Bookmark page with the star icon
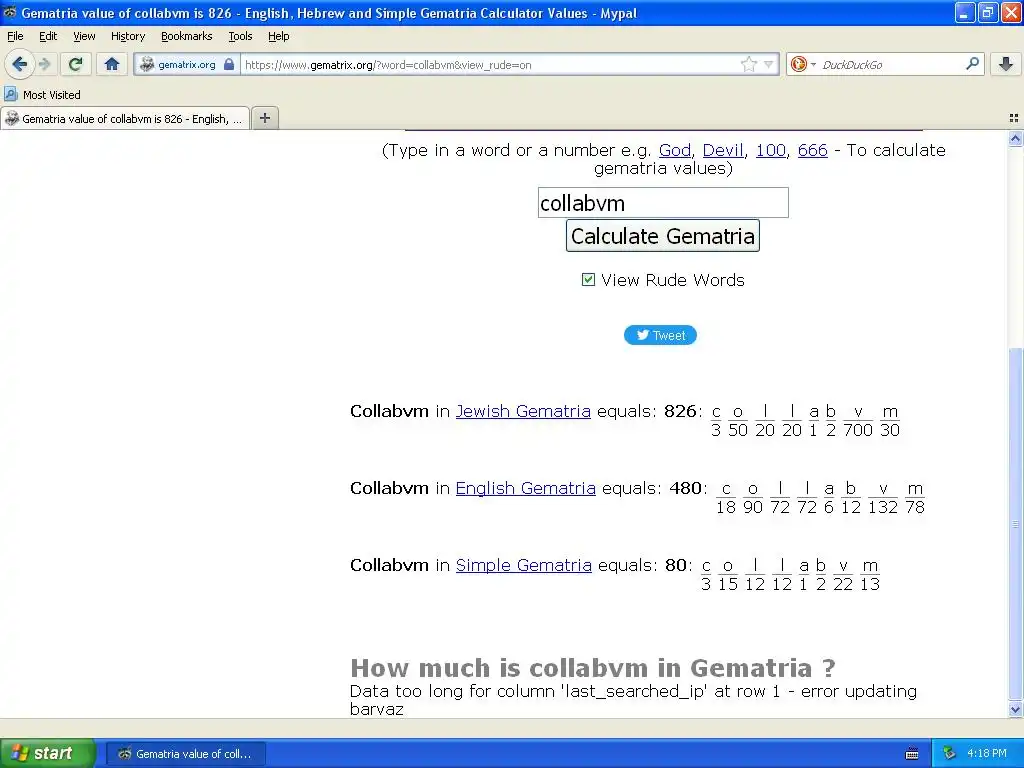Screen dimensions: 1024x768 748,64
